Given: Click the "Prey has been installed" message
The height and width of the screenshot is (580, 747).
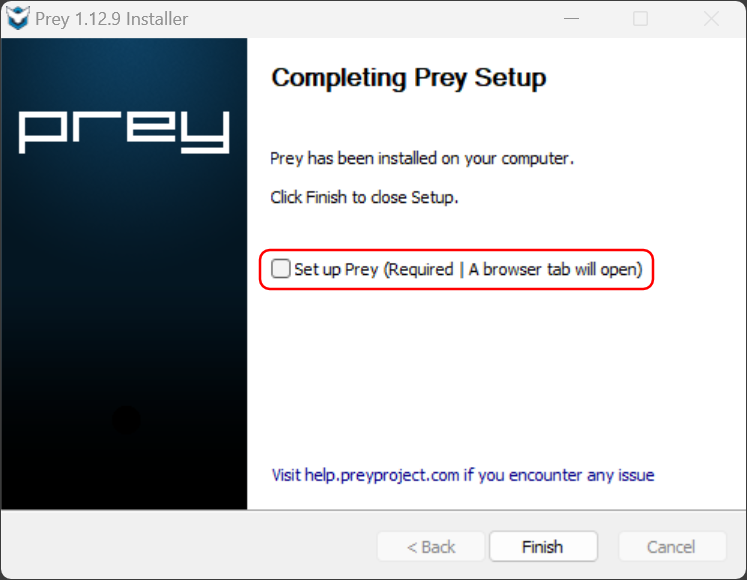Looking at the screenshot, I should click(422, 159).
